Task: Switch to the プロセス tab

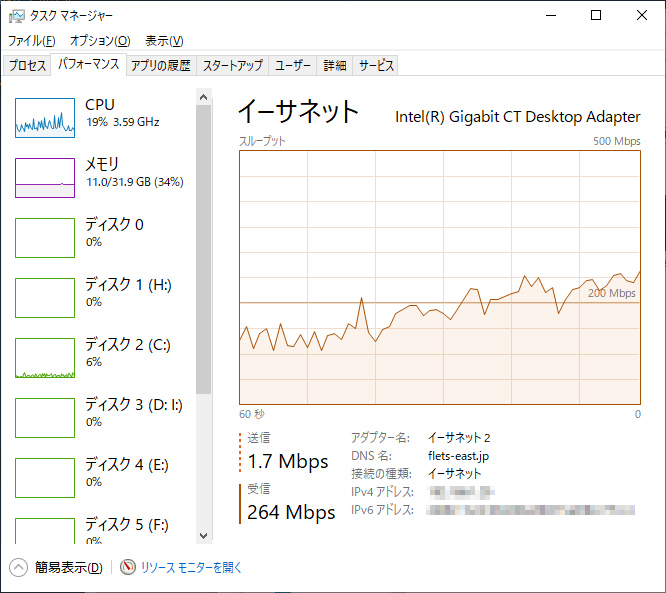Action: (27, 66)
